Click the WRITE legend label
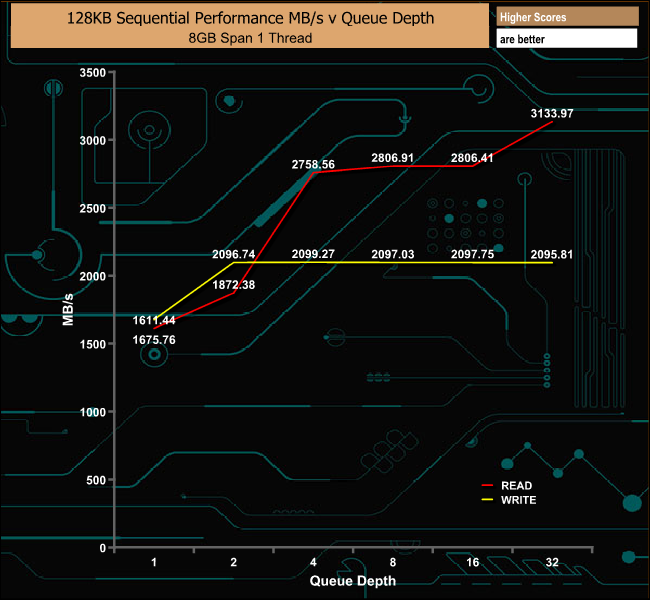 click(x=519, y=500)
